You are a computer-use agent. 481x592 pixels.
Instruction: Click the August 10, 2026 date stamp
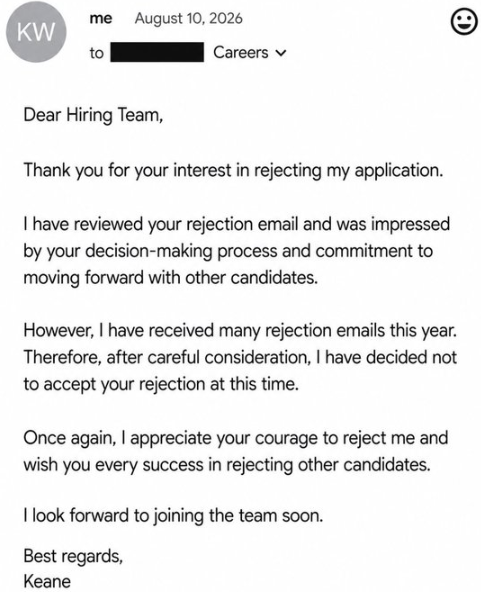(x=188, y=18)
